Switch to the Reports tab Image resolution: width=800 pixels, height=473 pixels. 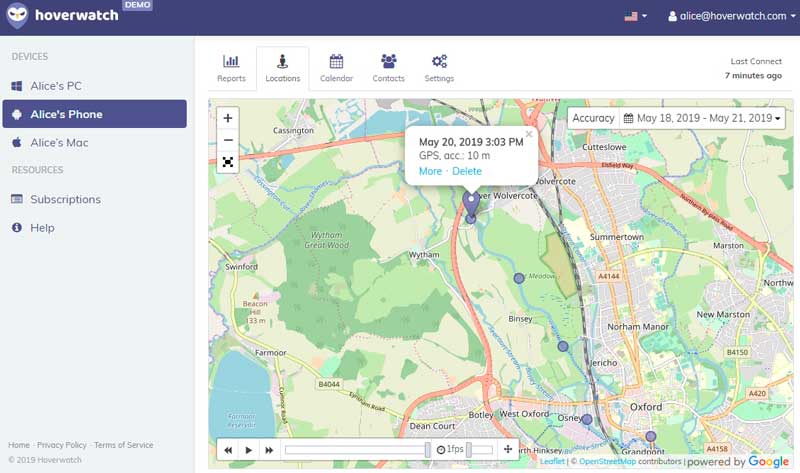[x=231, y=68]
